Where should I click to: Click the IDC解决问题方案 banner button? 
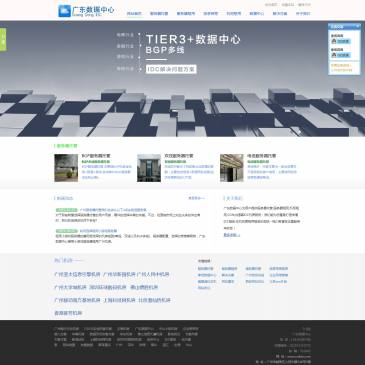[x=171, y=69]
